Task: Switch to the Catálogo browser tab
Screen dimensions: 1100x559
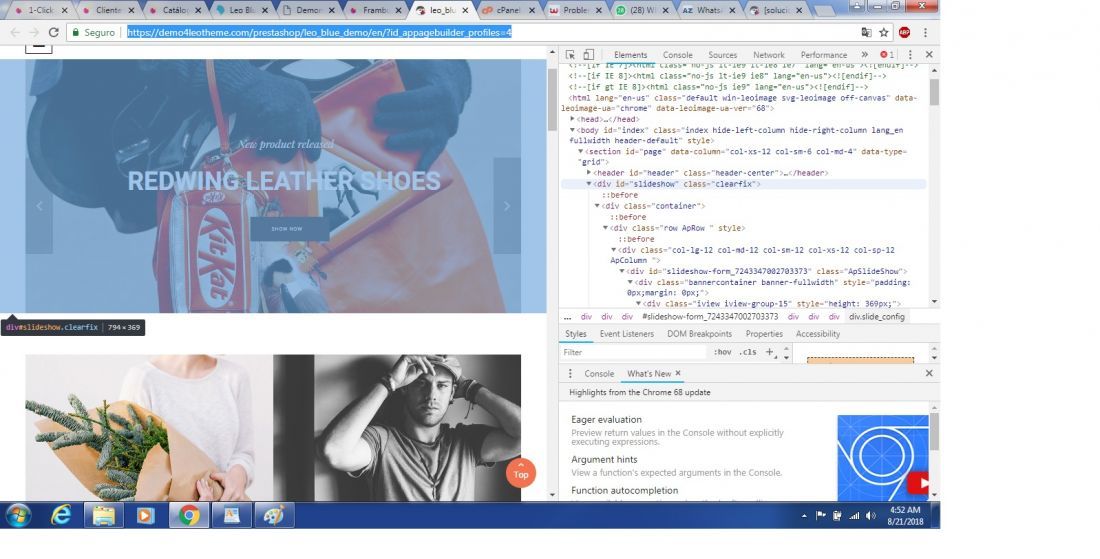Action: (175, 10)
